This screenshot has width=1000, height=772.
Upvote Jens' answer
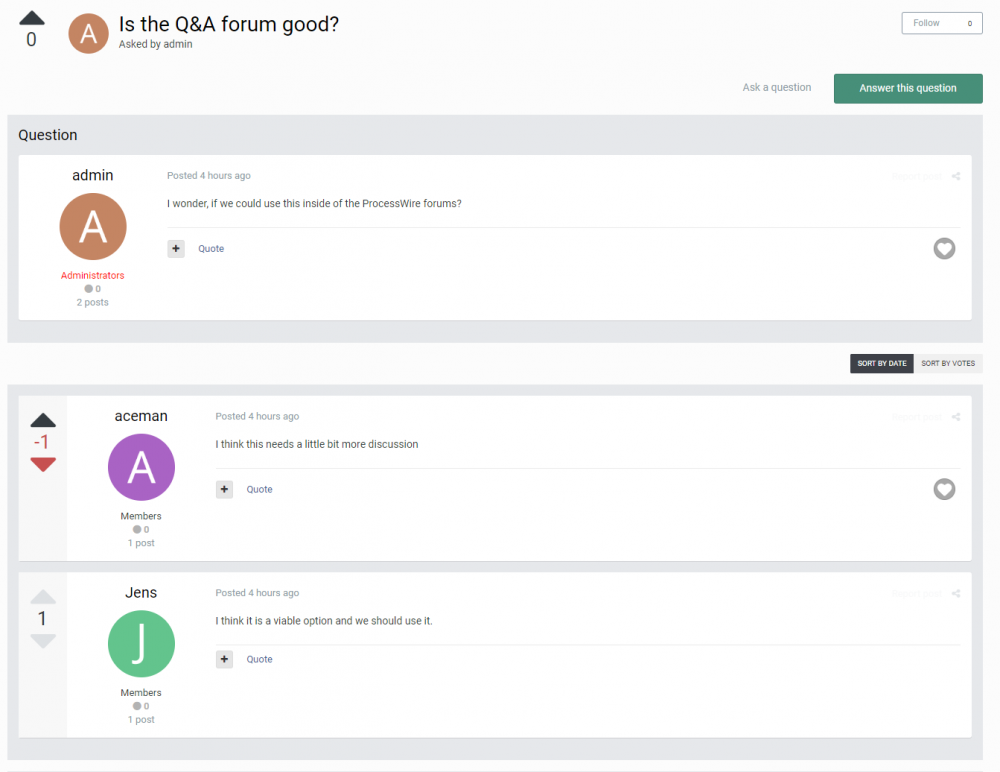[x=43, y=597]
